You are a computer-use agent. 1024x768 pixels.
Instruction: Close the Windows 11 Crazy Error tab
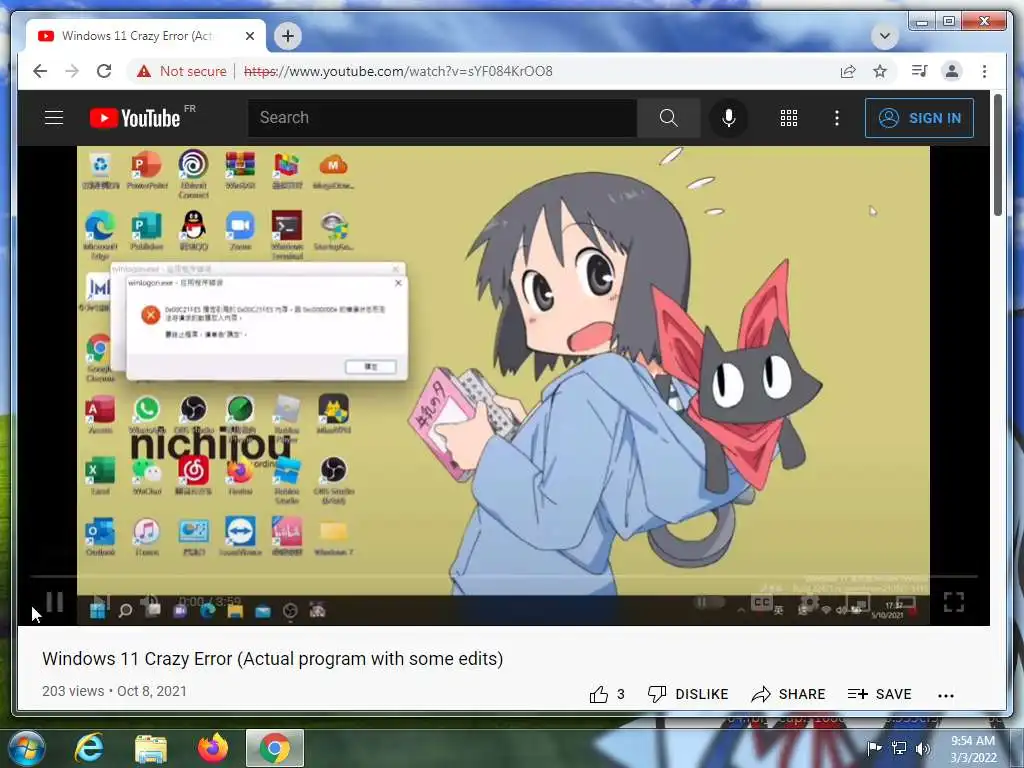coord(249,36)
